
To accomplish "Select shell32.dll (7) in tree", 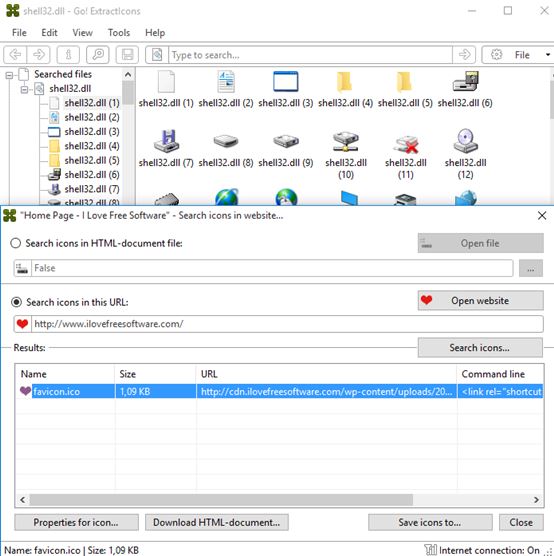I will [x=92, y=189].
